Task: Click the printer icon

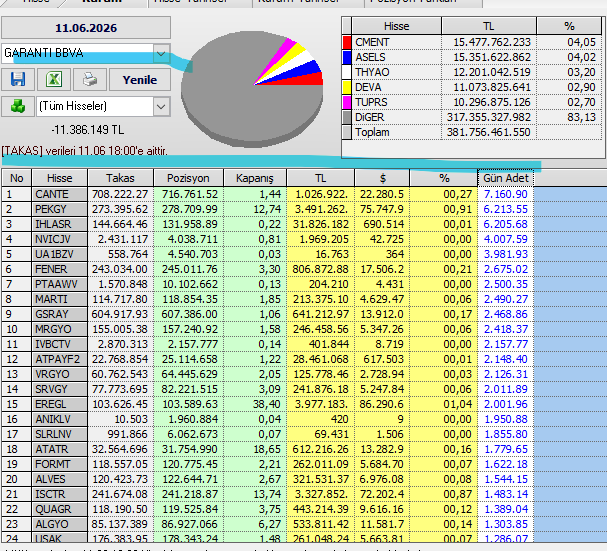Action: click(x=90, y=79)
